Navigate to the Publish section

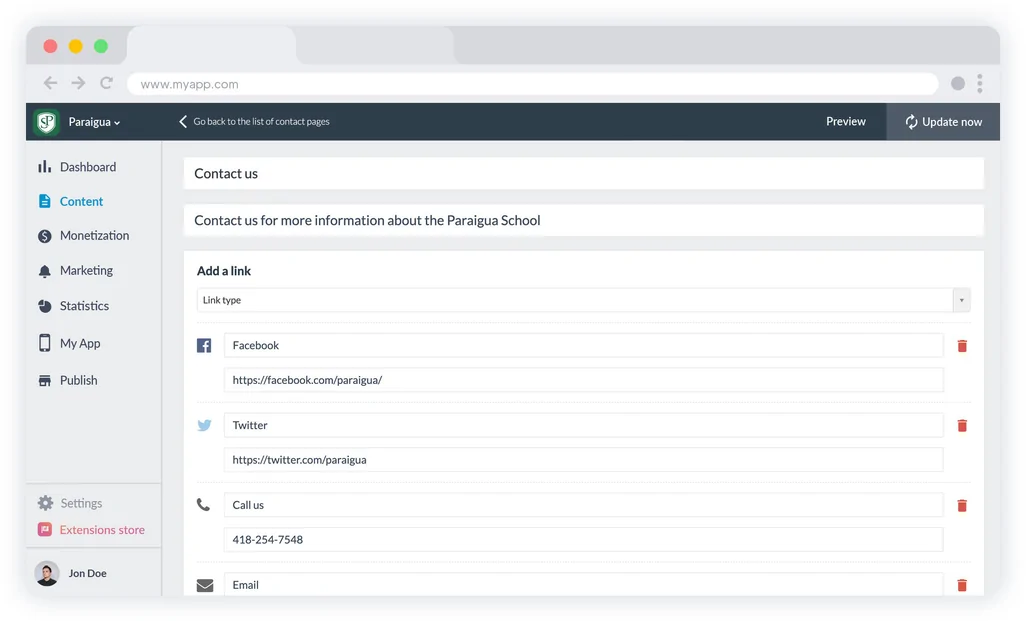tap(78, 380)
